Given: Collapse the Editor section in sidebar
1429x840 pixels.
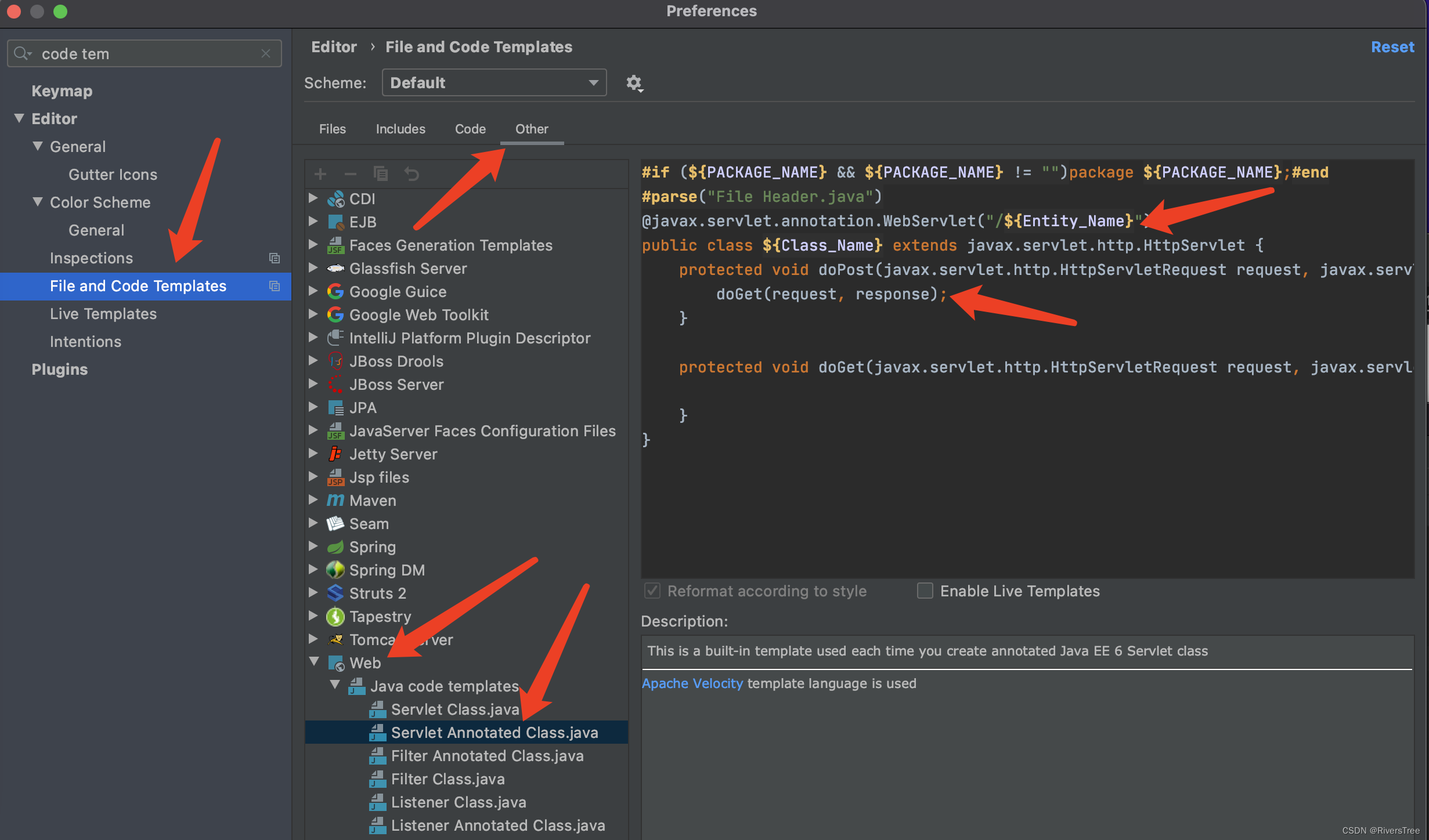Looking at the screenshot, I should click(x=19, y=118).
